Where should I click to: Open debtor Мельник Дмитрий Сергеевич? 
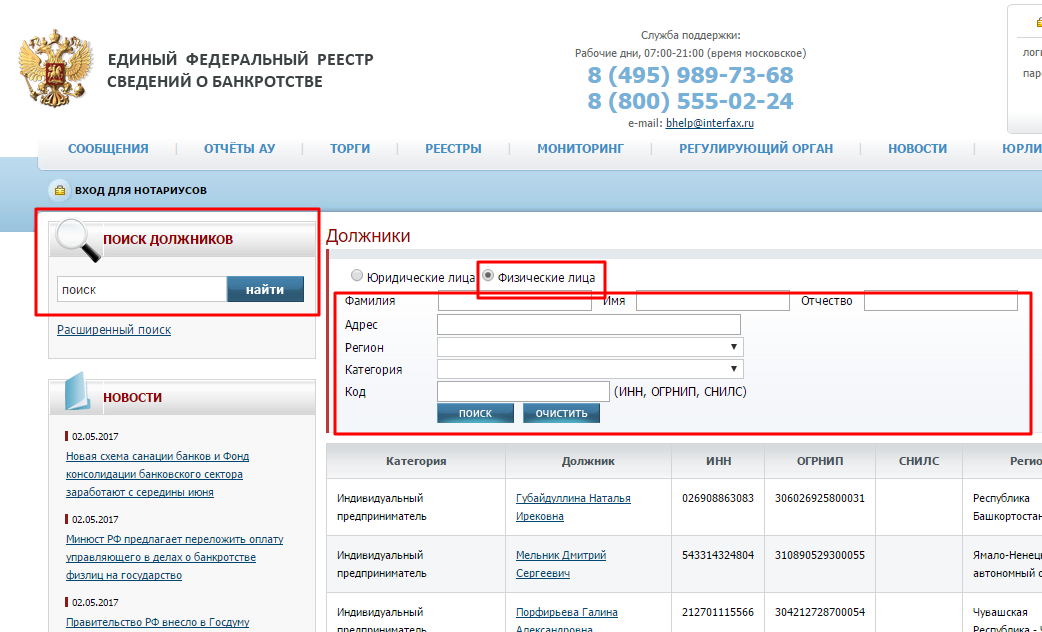pyautogui.click(x=561, y=564)
